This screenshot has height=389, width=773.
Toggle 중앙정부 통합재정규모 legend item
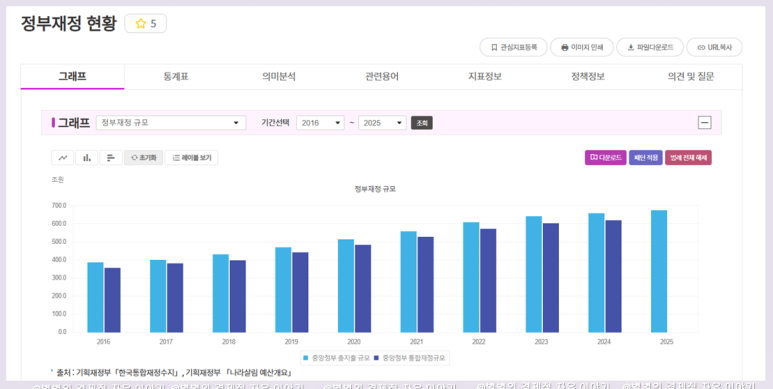coord(410,358)
